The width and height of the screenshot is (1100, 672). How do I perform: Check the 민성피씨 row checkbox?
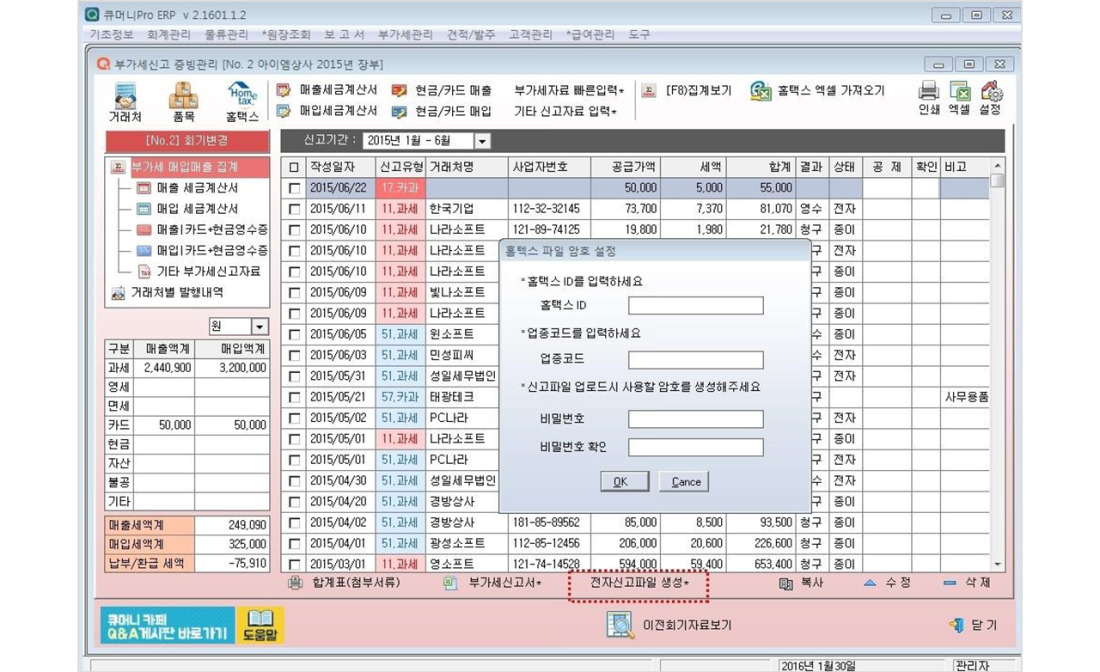294,356
